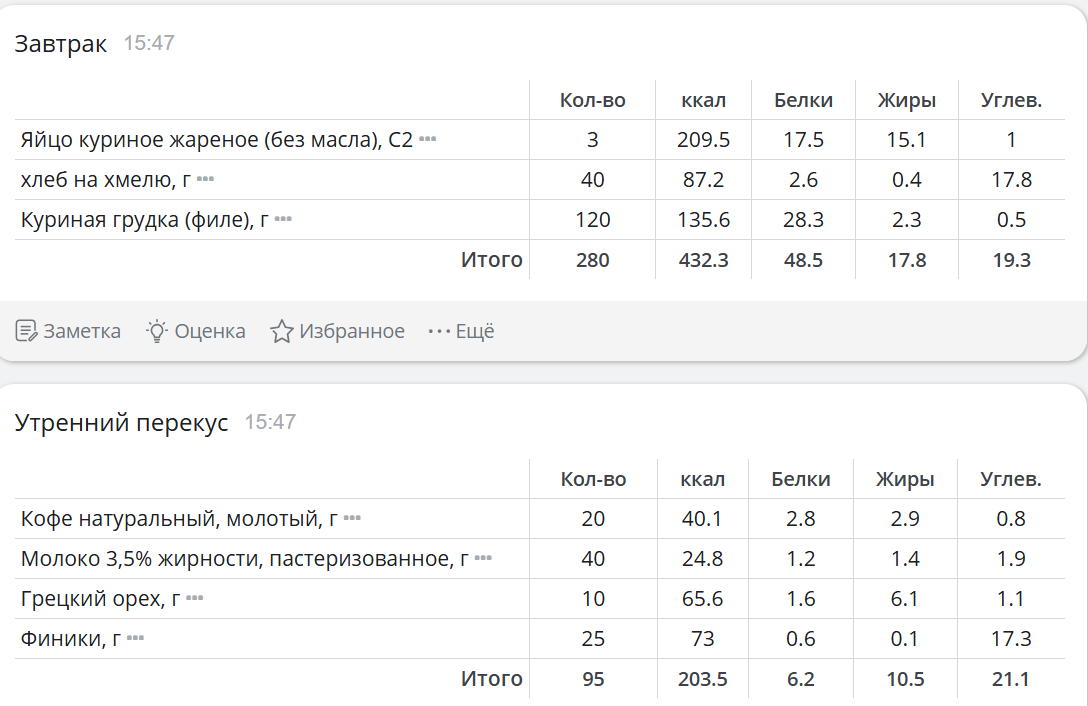
Task: Click the Завтрак meal title
Action: pos(60,44)
